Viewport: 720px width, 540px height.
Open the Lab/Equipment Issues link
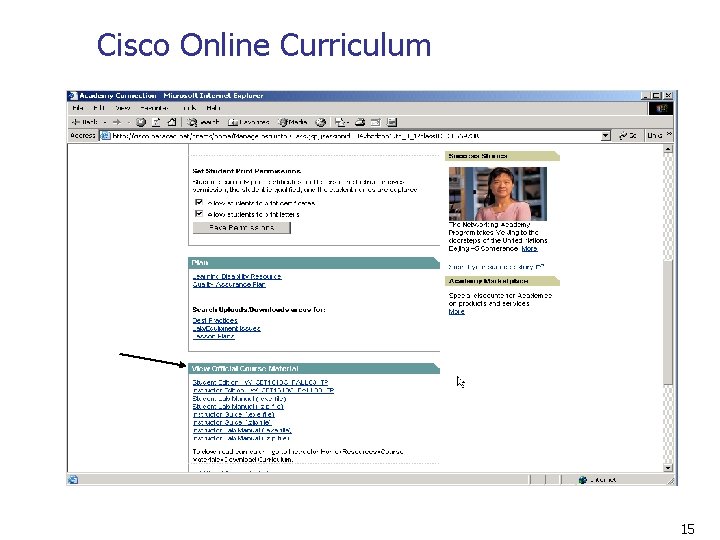pos(226,328)
